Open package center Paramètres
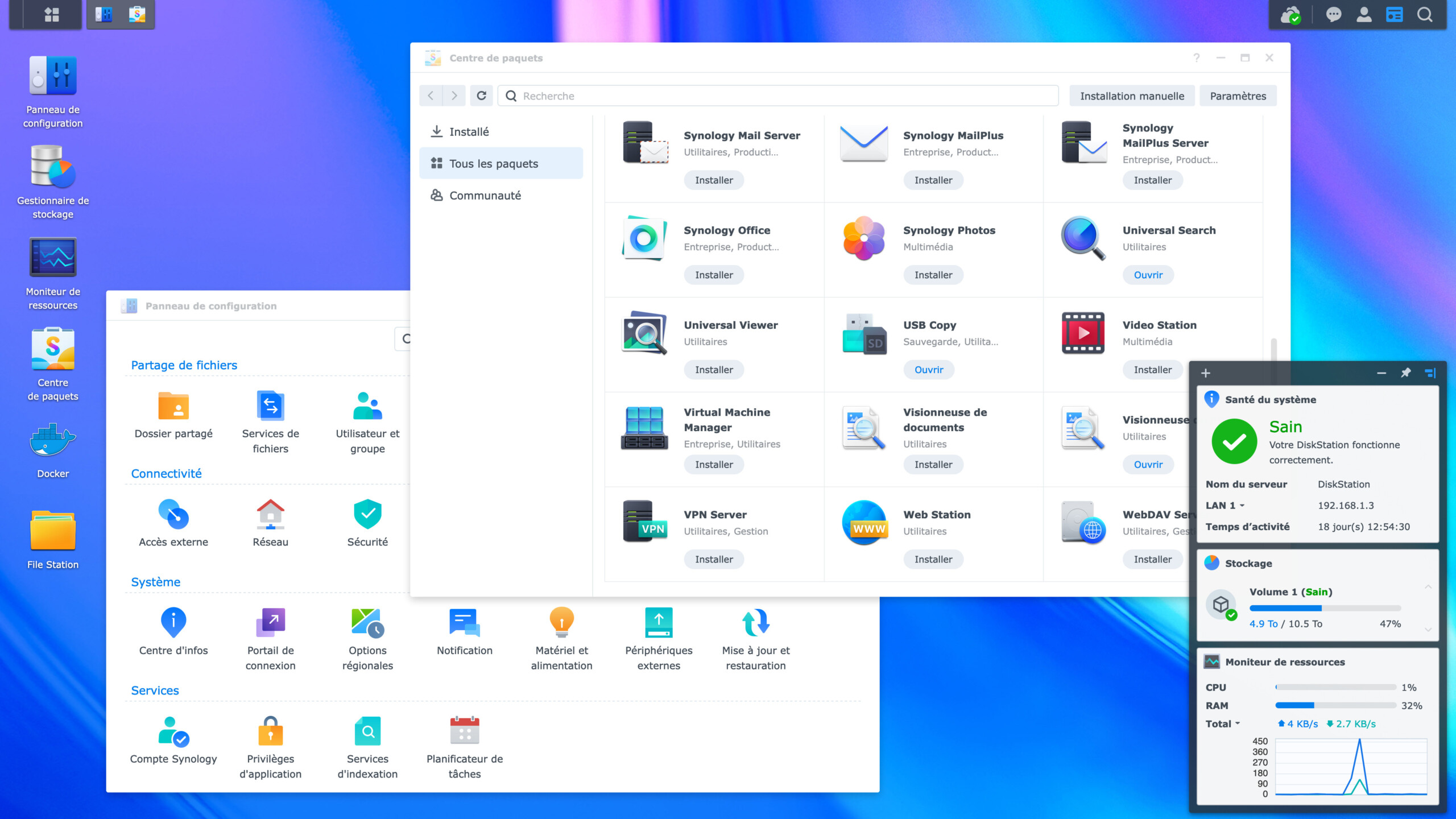Screen dimensions: 1456x819 click(x=1238, y=96)
